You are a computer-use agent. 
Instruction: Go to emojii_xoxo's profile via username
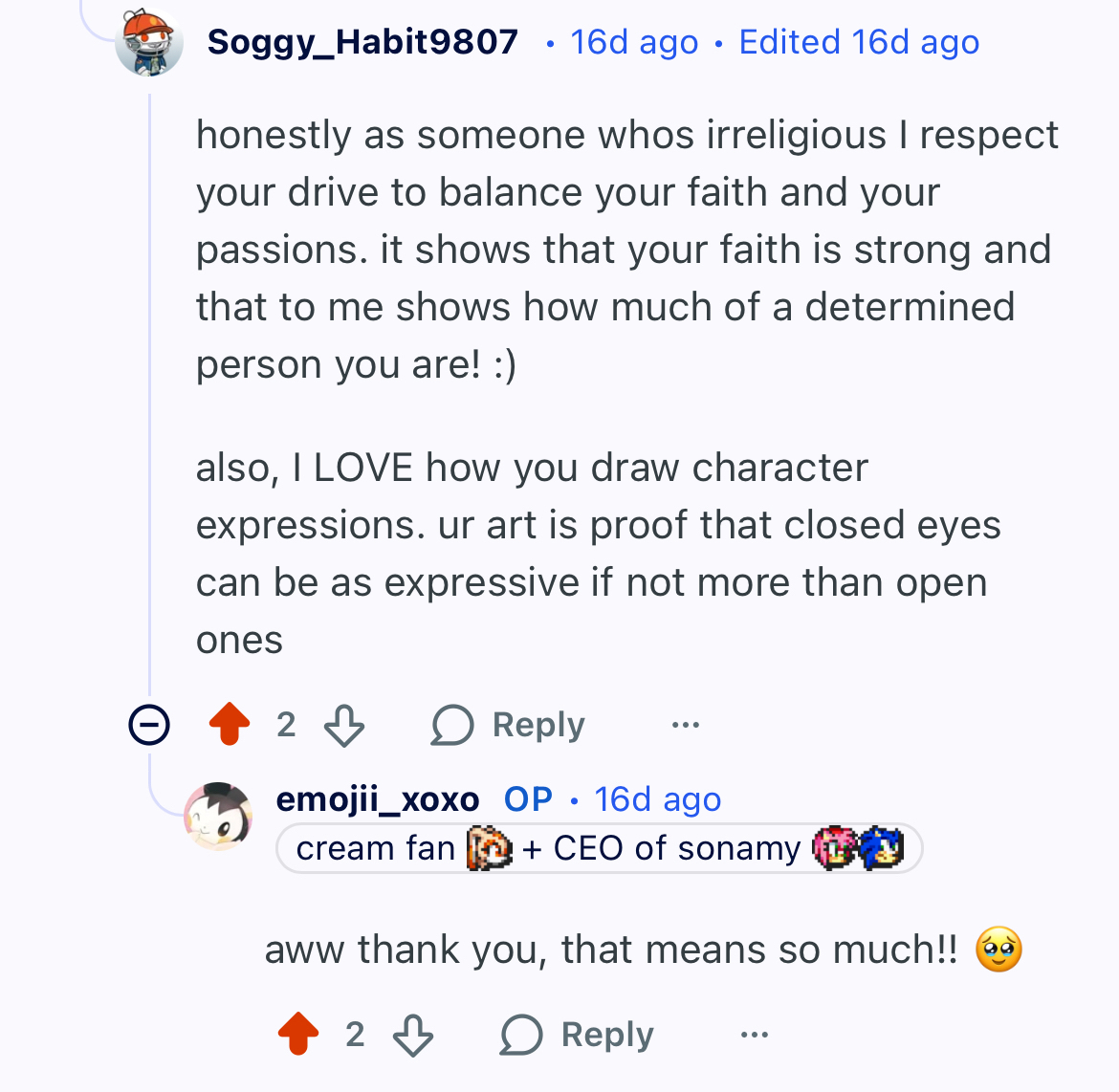pyautogui.click(x=378, y=799)
